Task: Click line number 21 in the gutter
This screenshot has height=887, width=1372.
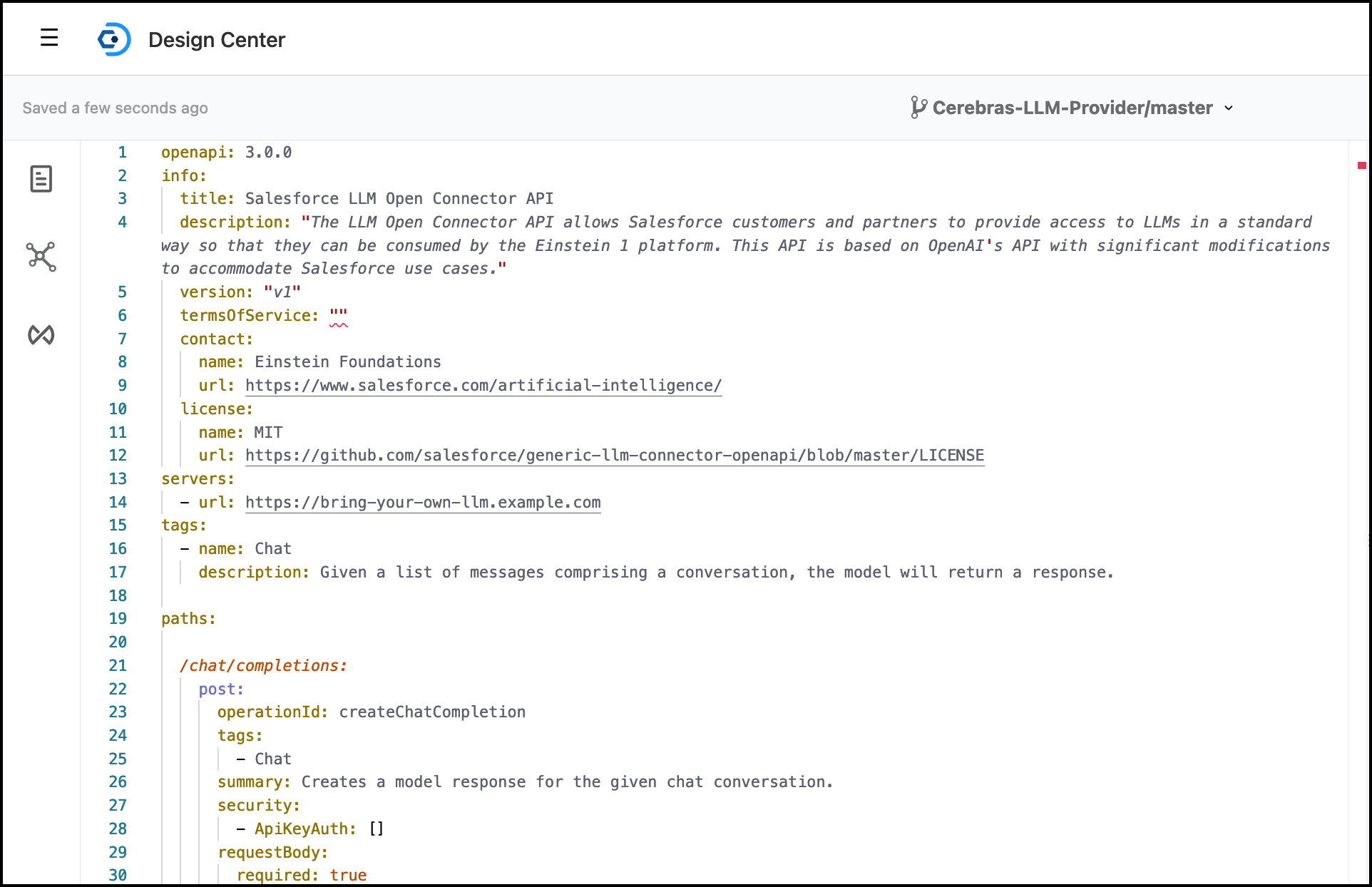Action: [x=118, y=666]
